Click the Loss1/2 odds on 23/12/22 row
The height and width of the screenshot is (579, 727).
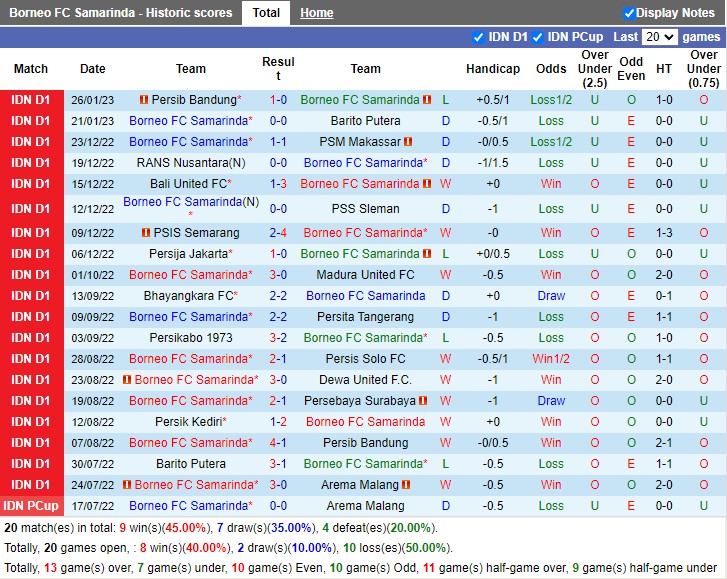tap(551, 142)
